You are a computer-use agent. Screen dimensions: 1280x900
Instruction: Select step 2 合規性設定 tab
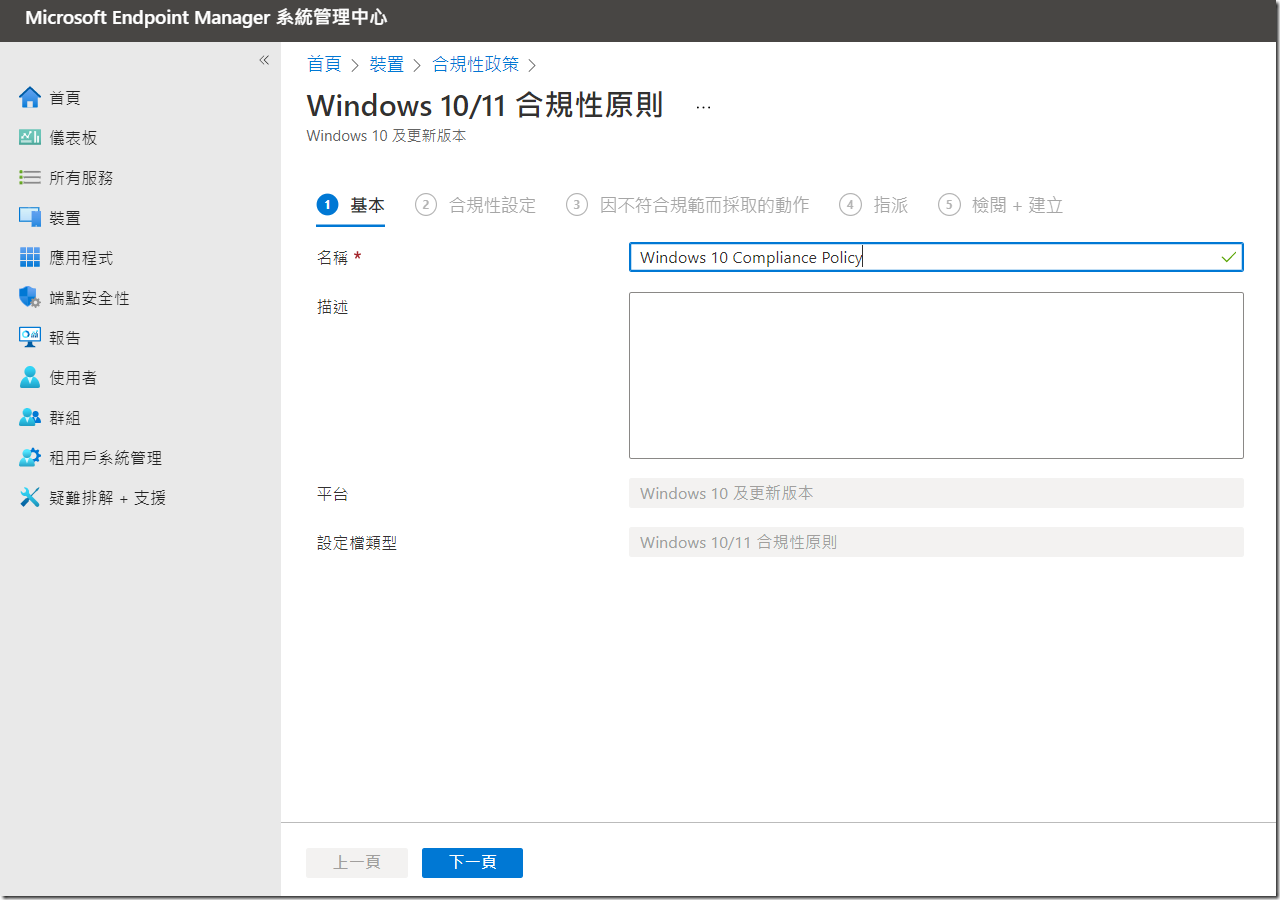coord(476,205)
